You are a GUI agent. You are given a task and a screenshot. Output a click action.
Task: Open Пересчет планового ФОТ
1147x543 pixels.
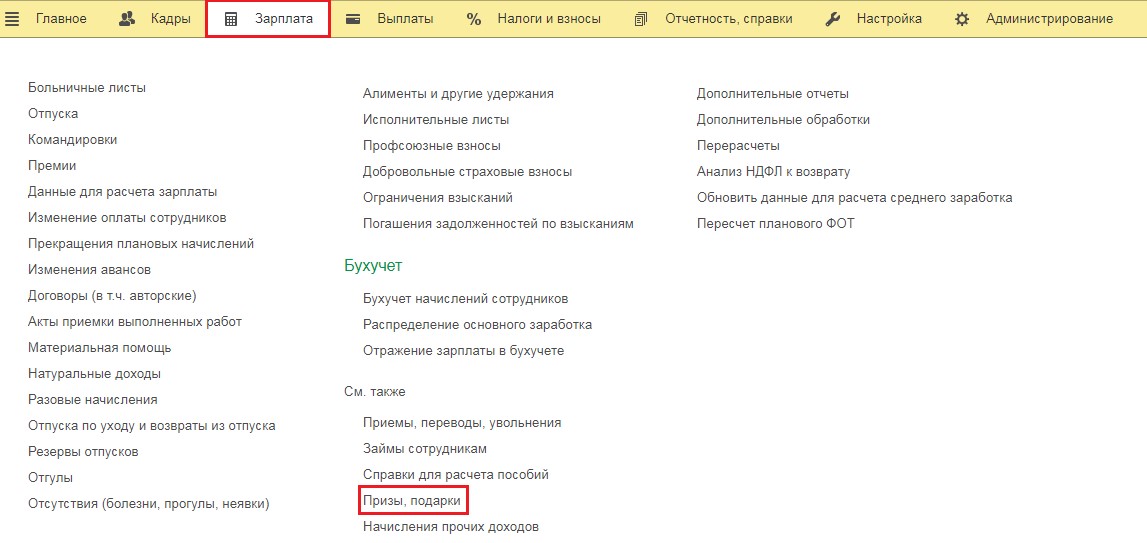(x=775, y=224)
